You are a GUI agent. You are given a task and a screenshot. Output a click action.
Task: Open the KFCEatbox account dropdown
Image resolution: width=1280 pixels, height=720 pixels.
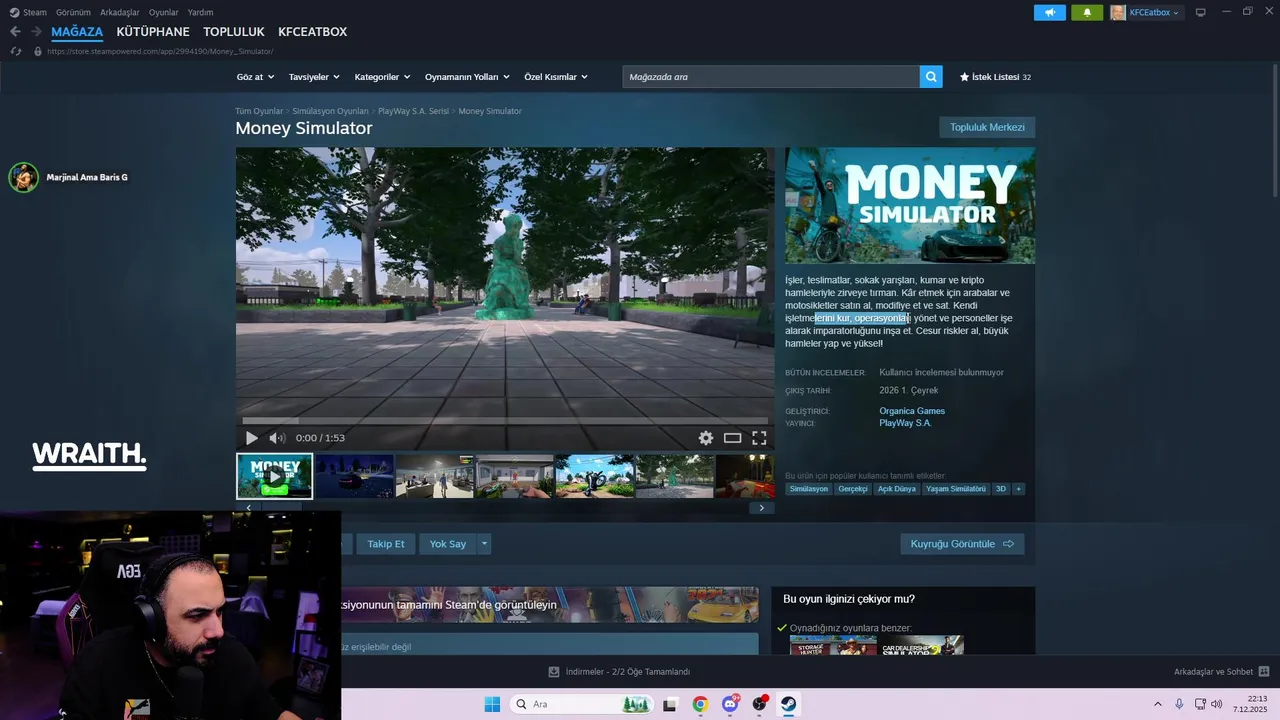click(x=1146, y=12)
